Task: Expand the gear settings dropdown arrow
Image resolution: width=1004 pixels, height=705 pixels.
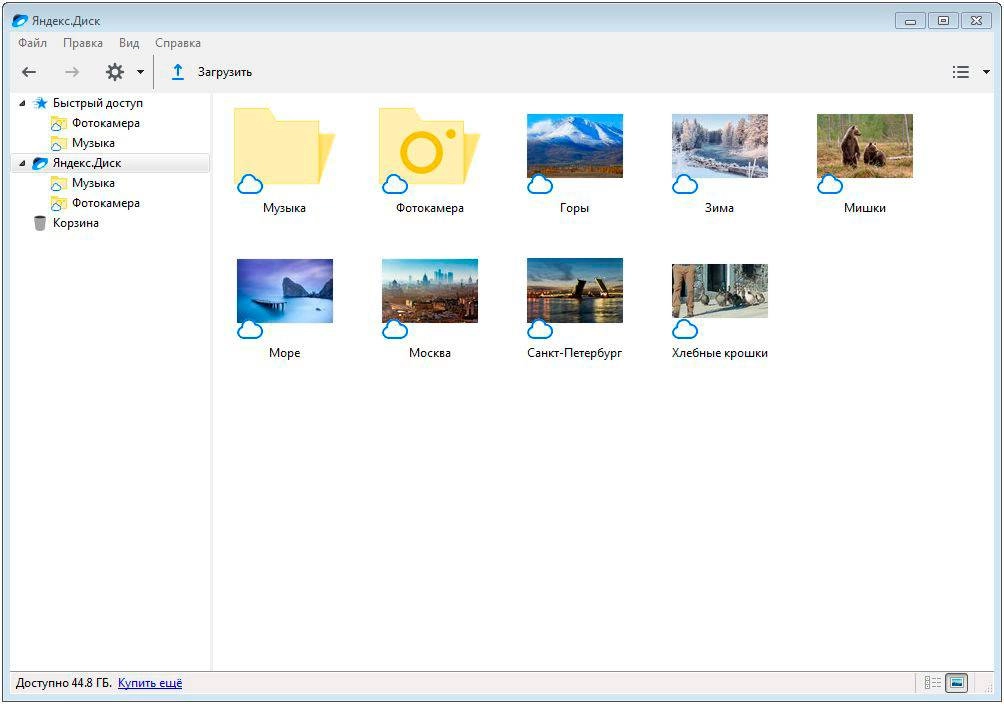Action: point(140,72)
